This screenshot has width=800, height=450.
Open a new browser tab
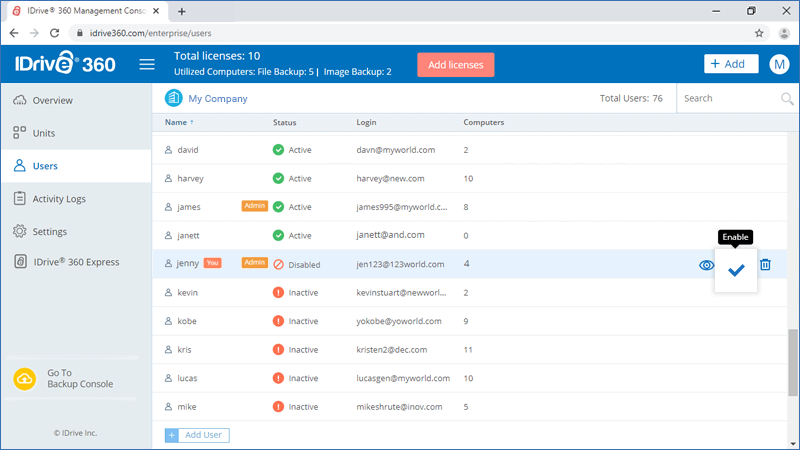(x=182, y=11)
